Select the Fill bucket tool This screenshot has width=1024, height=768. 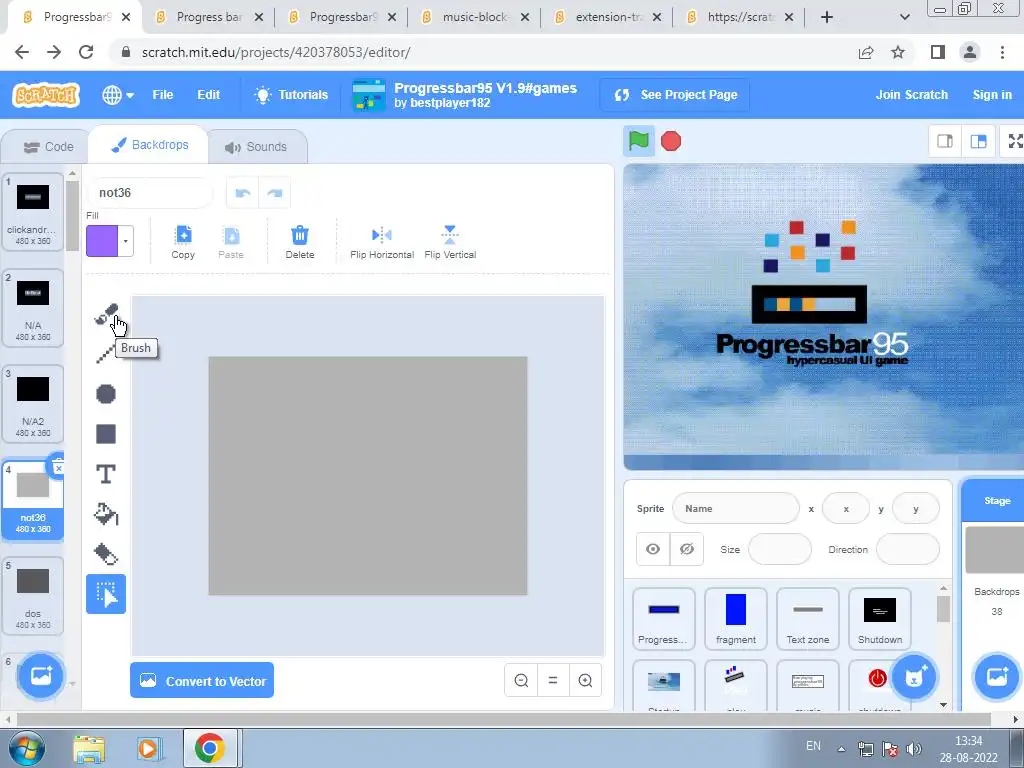106,515
